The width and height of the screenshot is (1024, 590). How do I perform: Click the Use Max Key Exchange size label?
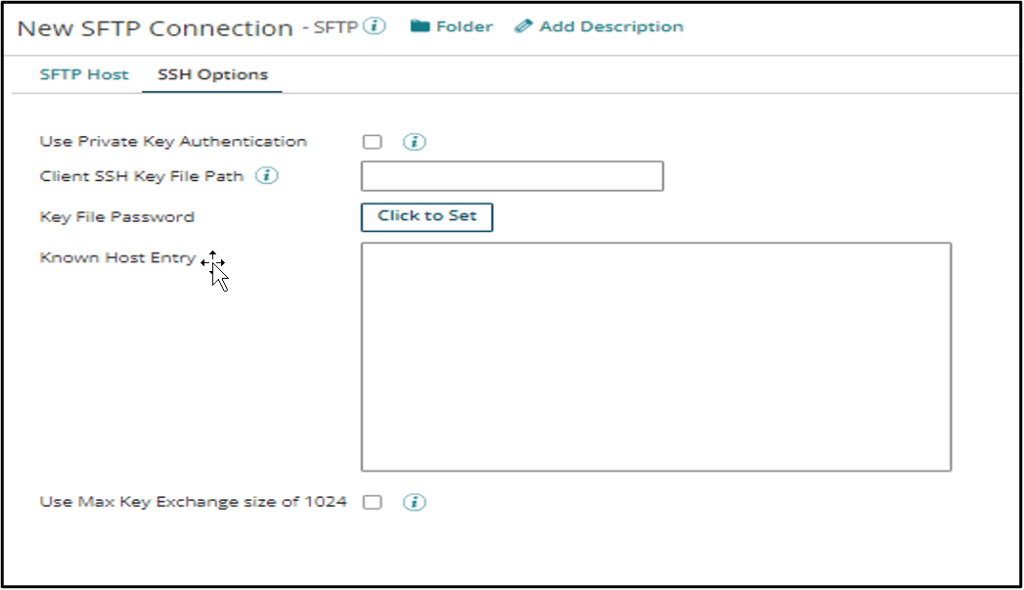pyautogui.click(x=193, y=502)
